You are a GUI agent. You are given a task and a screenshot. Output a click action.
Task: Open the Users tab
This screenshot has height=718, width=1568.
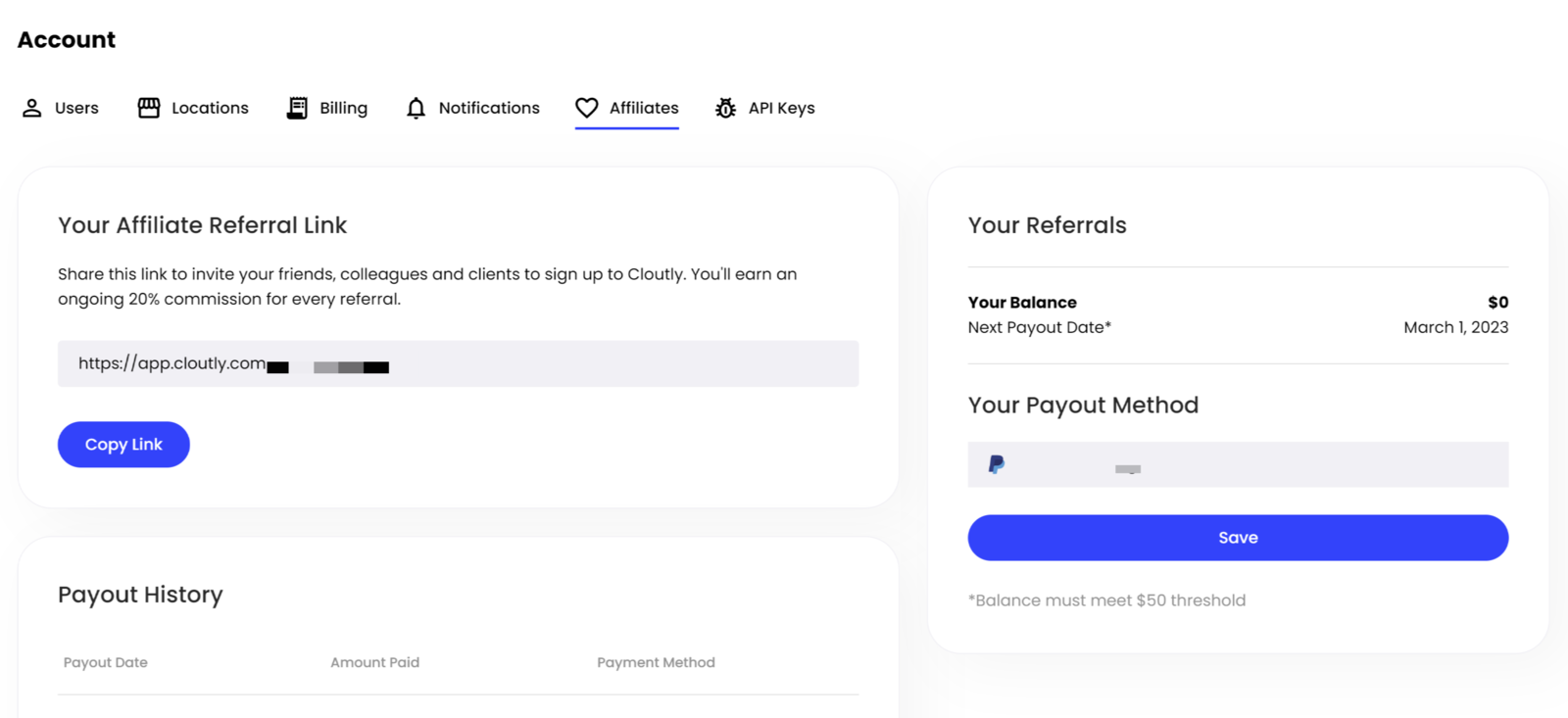(x=76, y=108)
